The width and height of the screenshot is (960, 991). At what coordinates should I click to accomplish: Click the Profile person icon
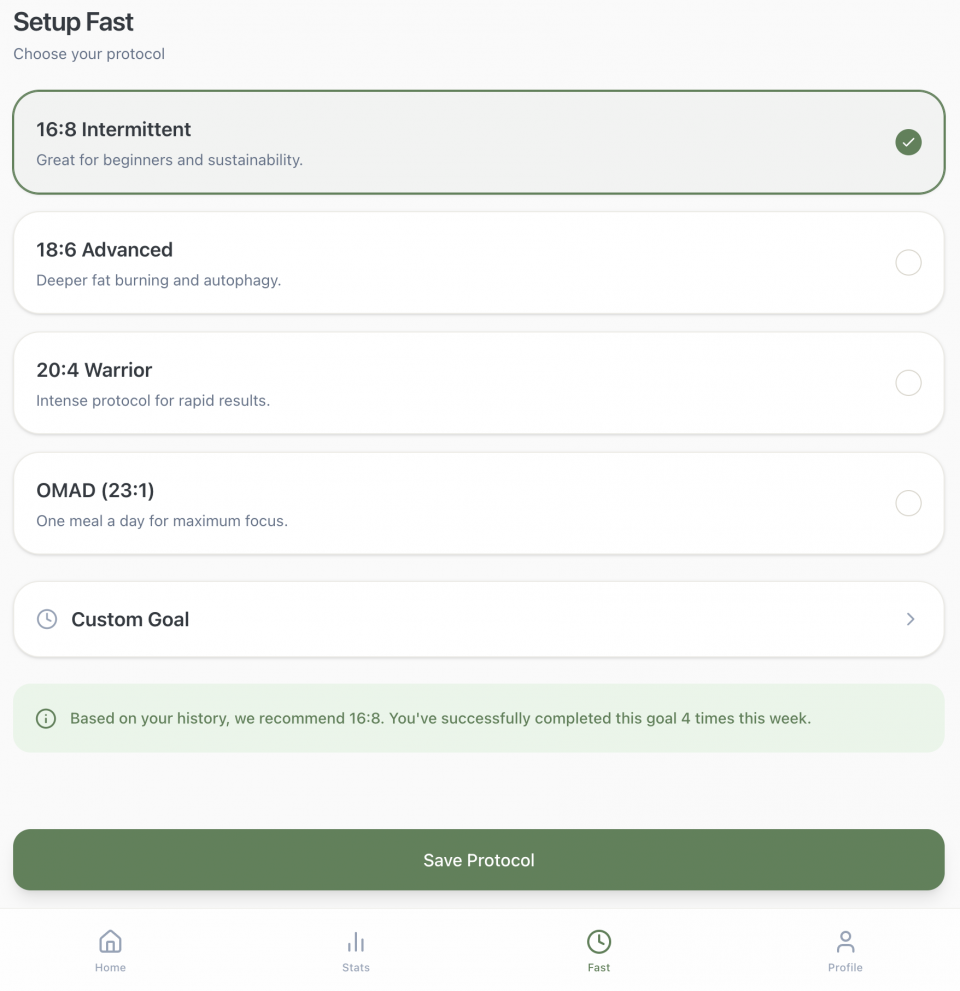pyautogui.click(x=845, y=942)
